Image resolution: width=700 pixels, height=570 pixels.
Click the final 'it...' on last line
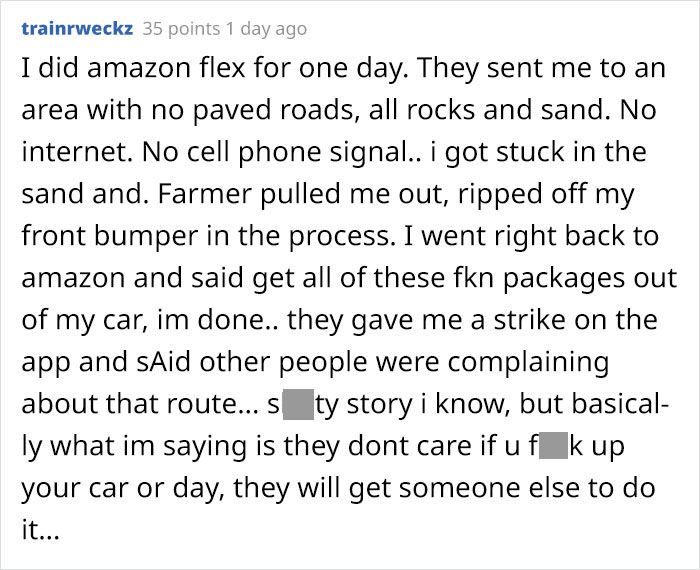tap(40, 531)
